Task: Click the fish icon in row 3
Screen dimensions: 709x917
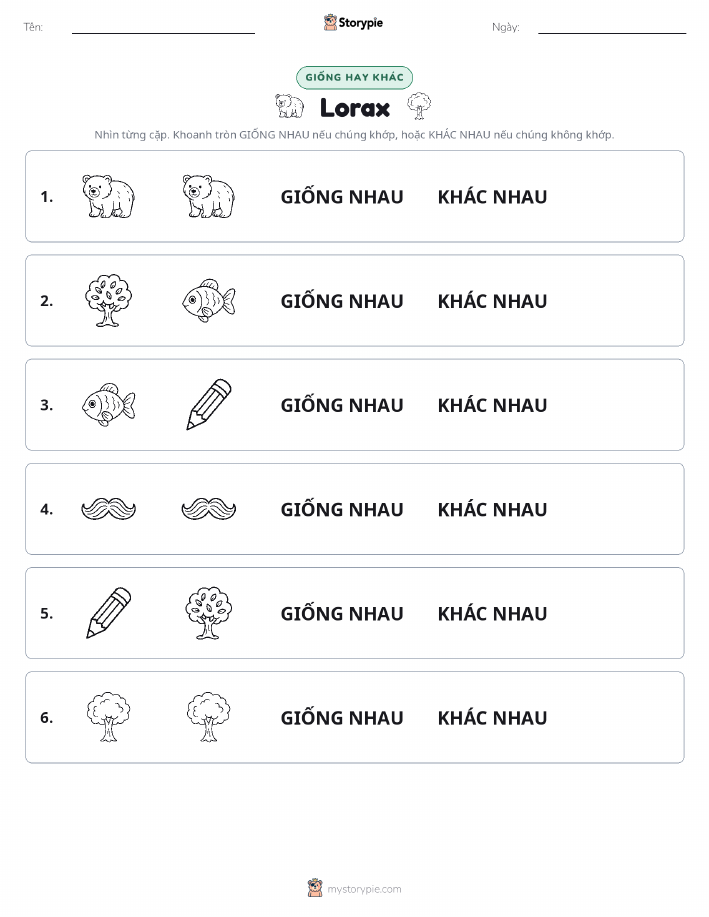Action: (108, 405)
